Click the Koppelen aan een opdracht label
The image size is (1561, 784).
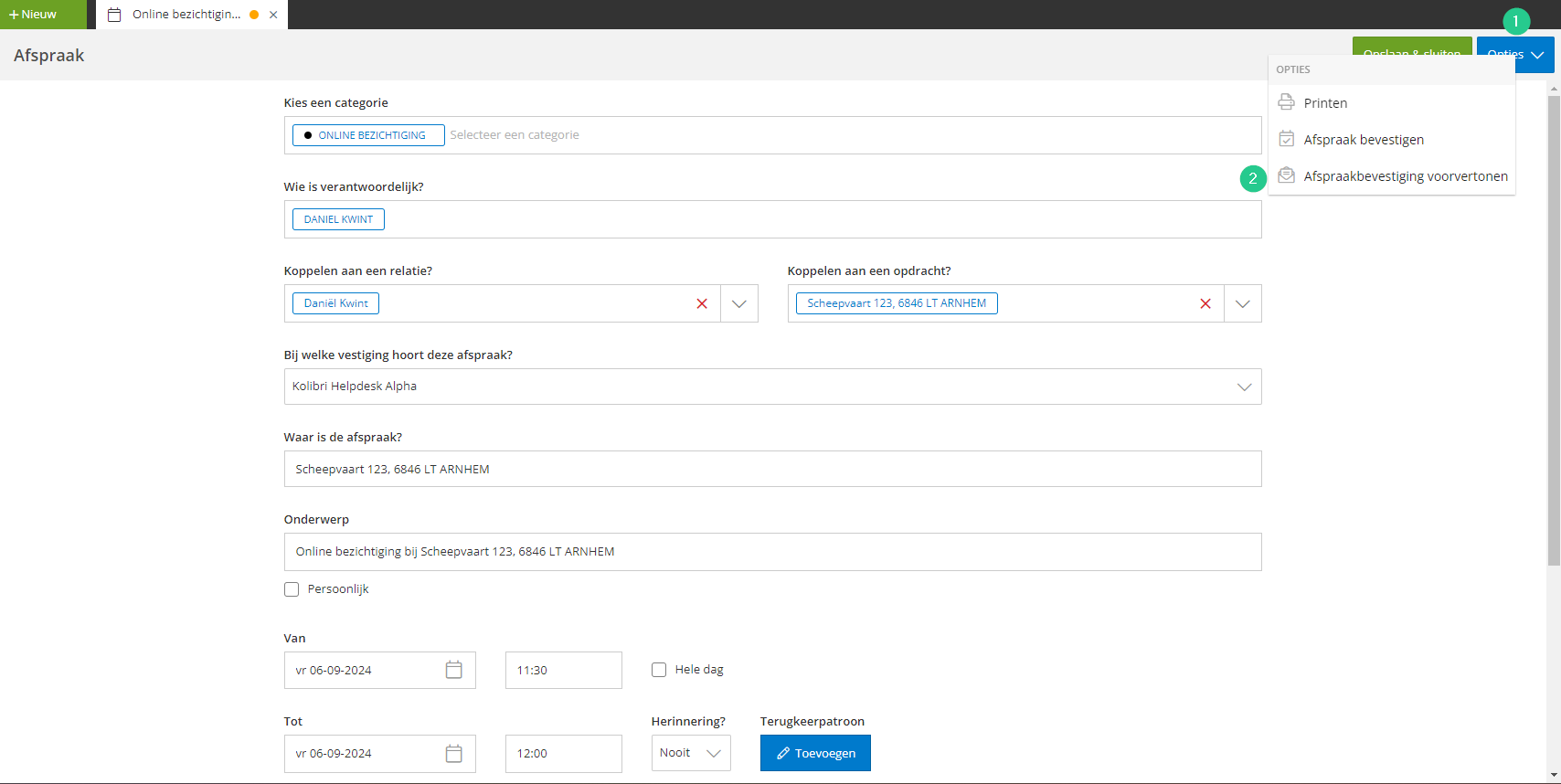869,270
